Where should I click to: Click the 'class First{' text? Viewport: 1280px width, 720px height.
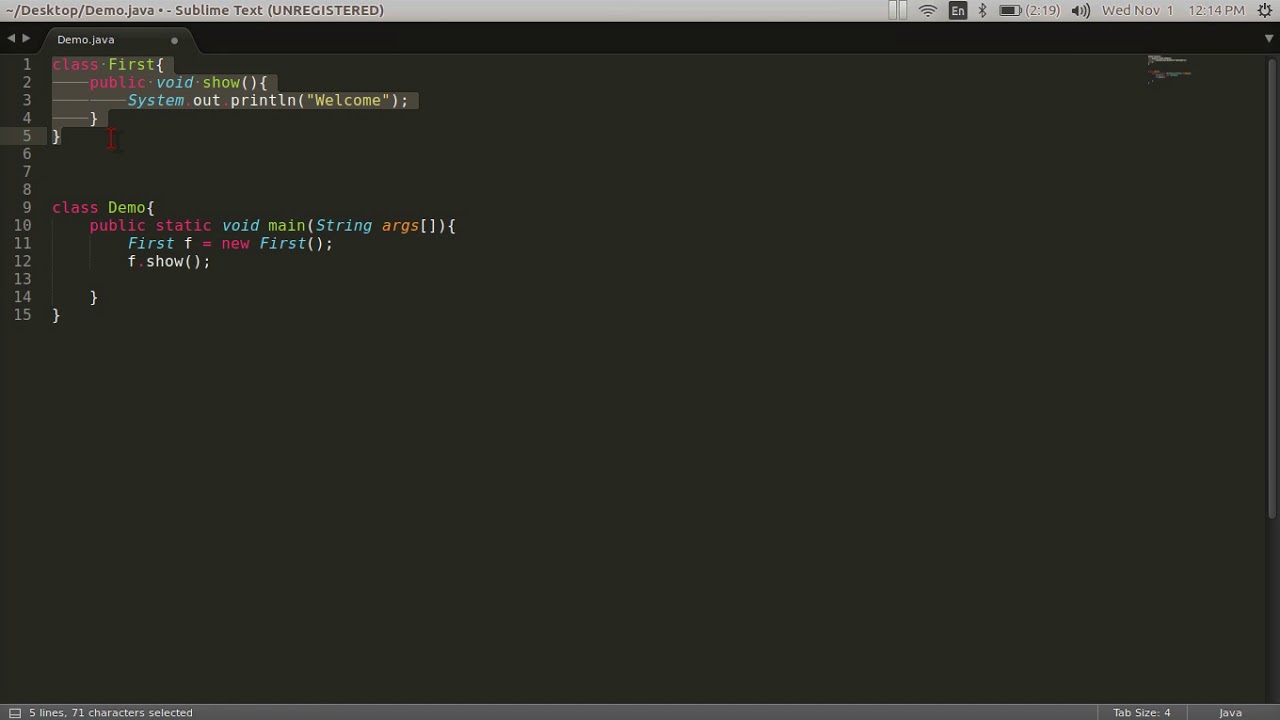[x=108, y=64]
